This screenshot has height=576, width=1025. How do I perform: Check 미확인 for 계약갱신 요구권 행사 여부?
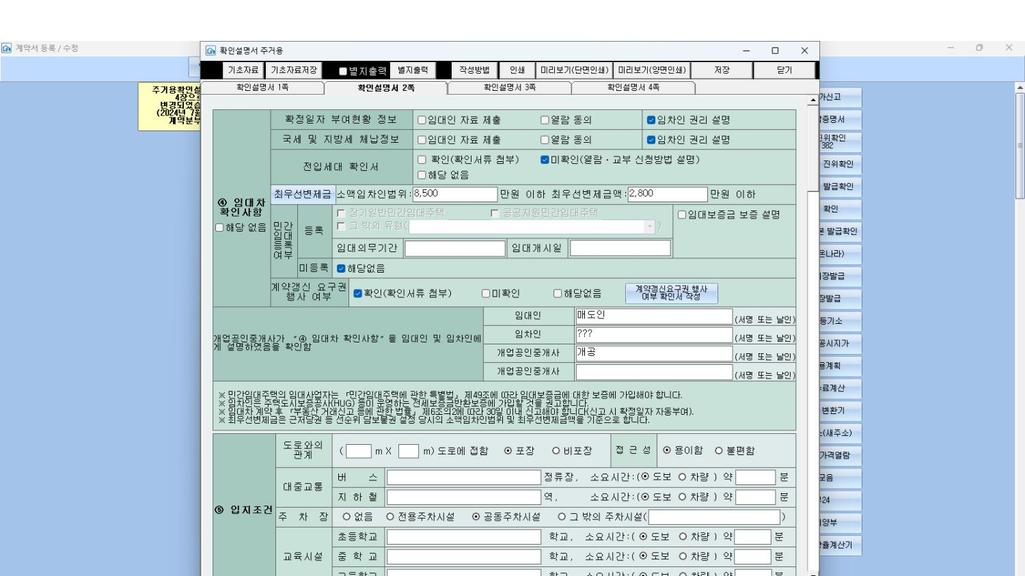point(486,294)
